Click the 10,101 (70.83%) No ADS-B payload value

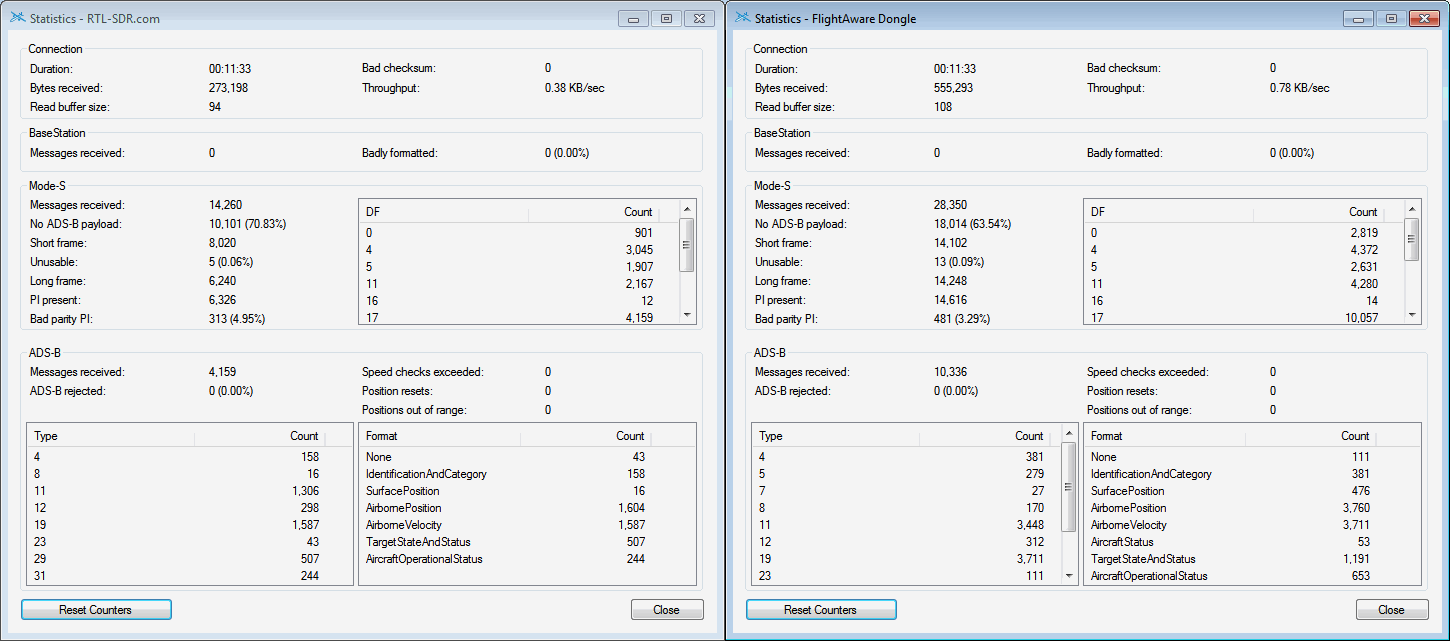pos(248,224)
